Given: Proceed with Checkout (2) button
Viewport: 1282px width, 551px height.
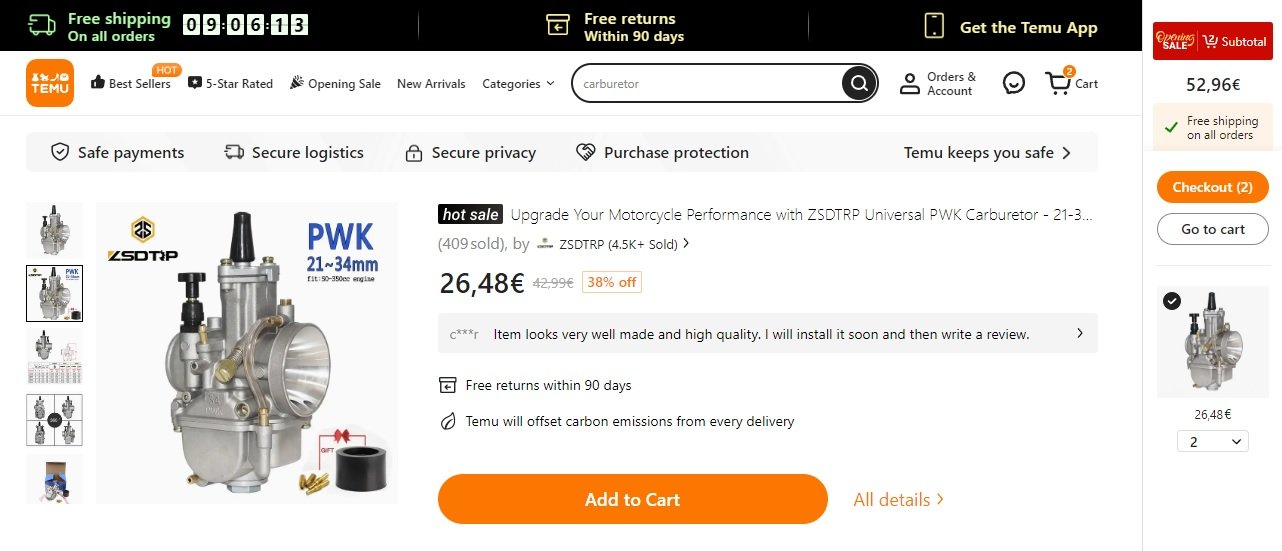Looking at the screenshot, I should (x=1212, y=187).
